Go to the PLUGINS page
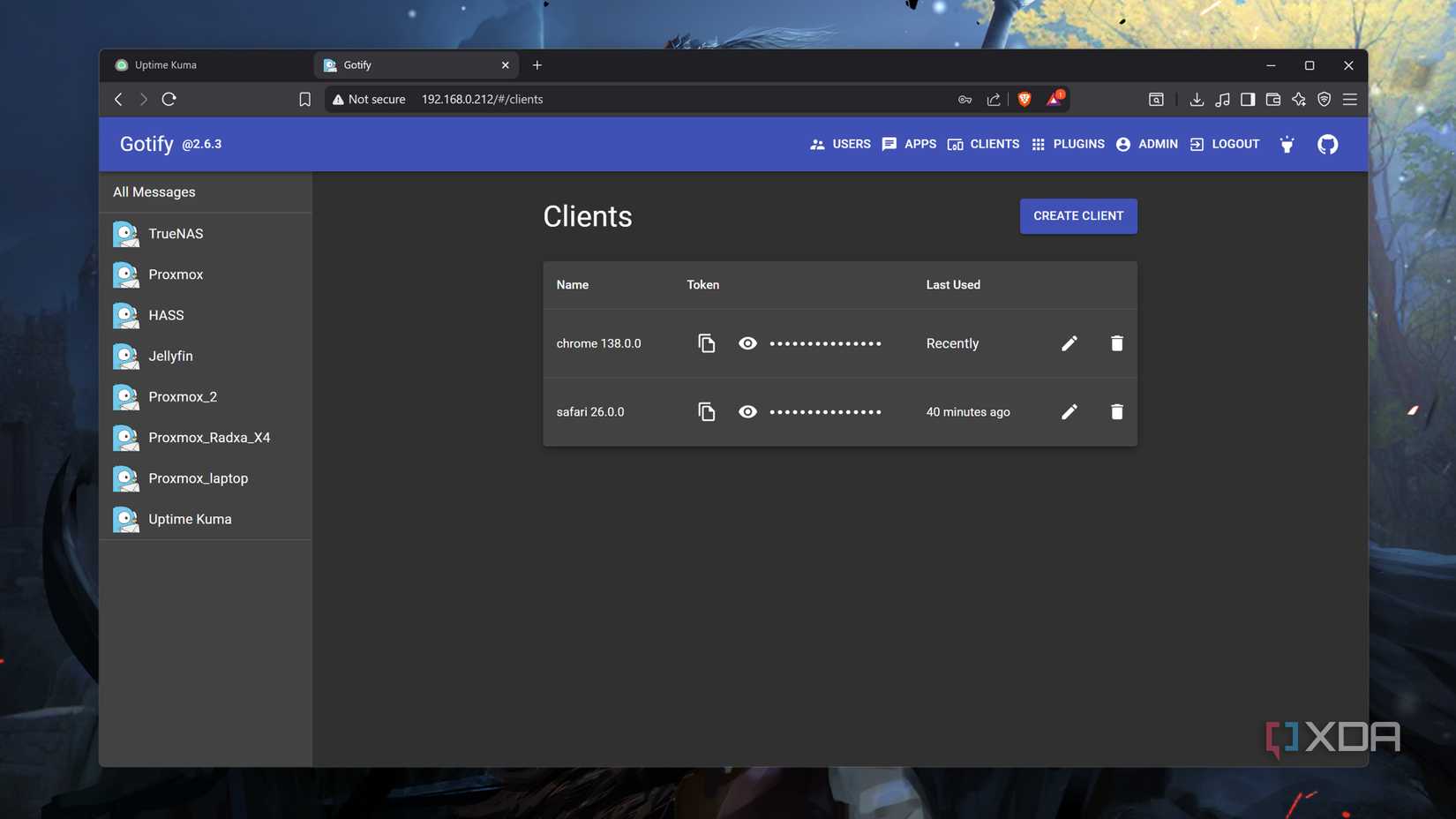 coord(1068,145)
